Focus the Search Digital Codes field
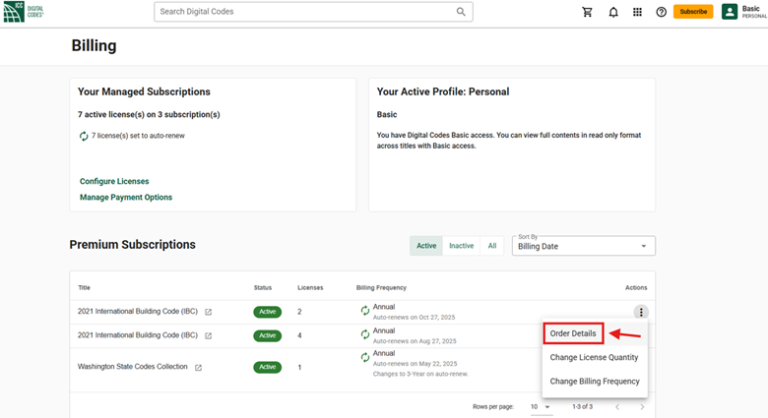The height and width of the screenshot is (418, 768). tap(313, 12)
